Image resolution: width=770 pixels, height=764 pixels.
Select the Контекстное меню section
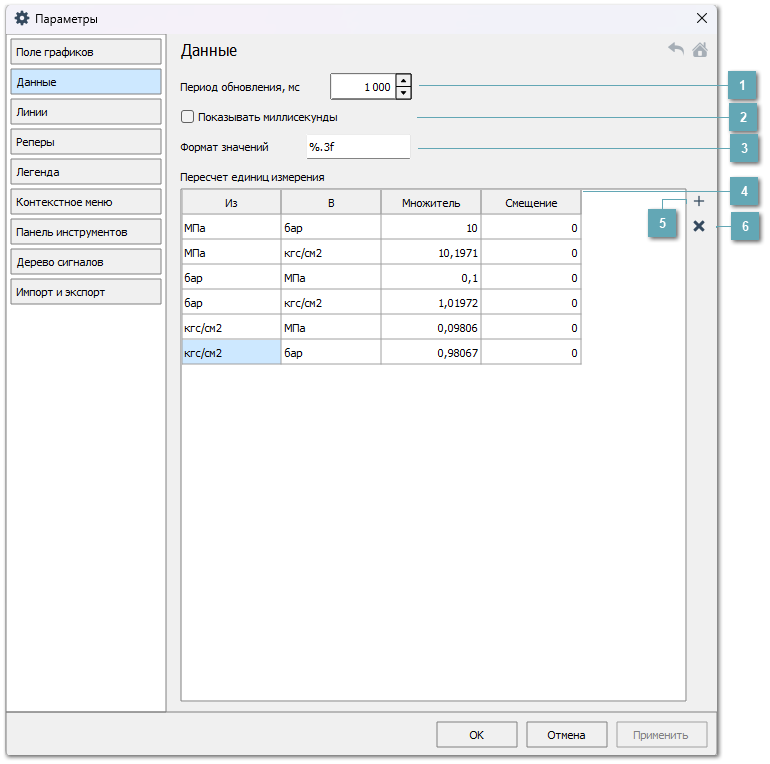click(85, 202)
